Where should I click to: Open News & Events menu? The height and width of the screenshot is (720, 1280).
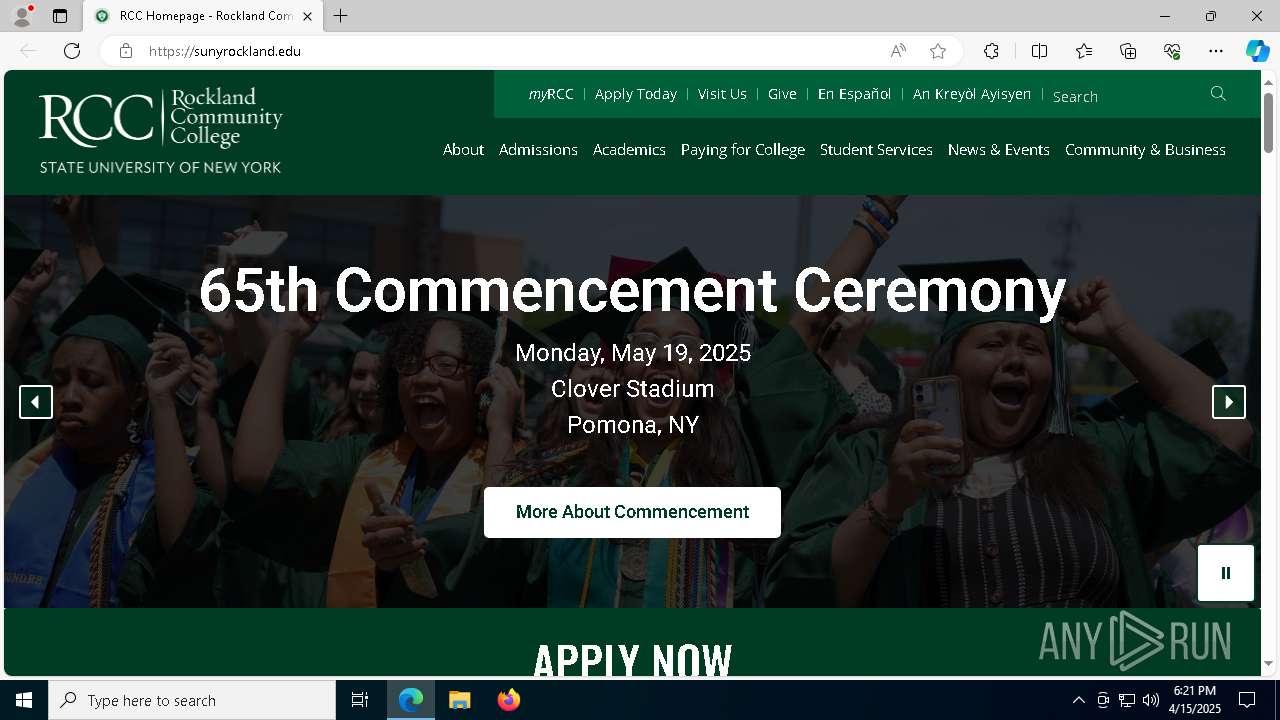999,150
